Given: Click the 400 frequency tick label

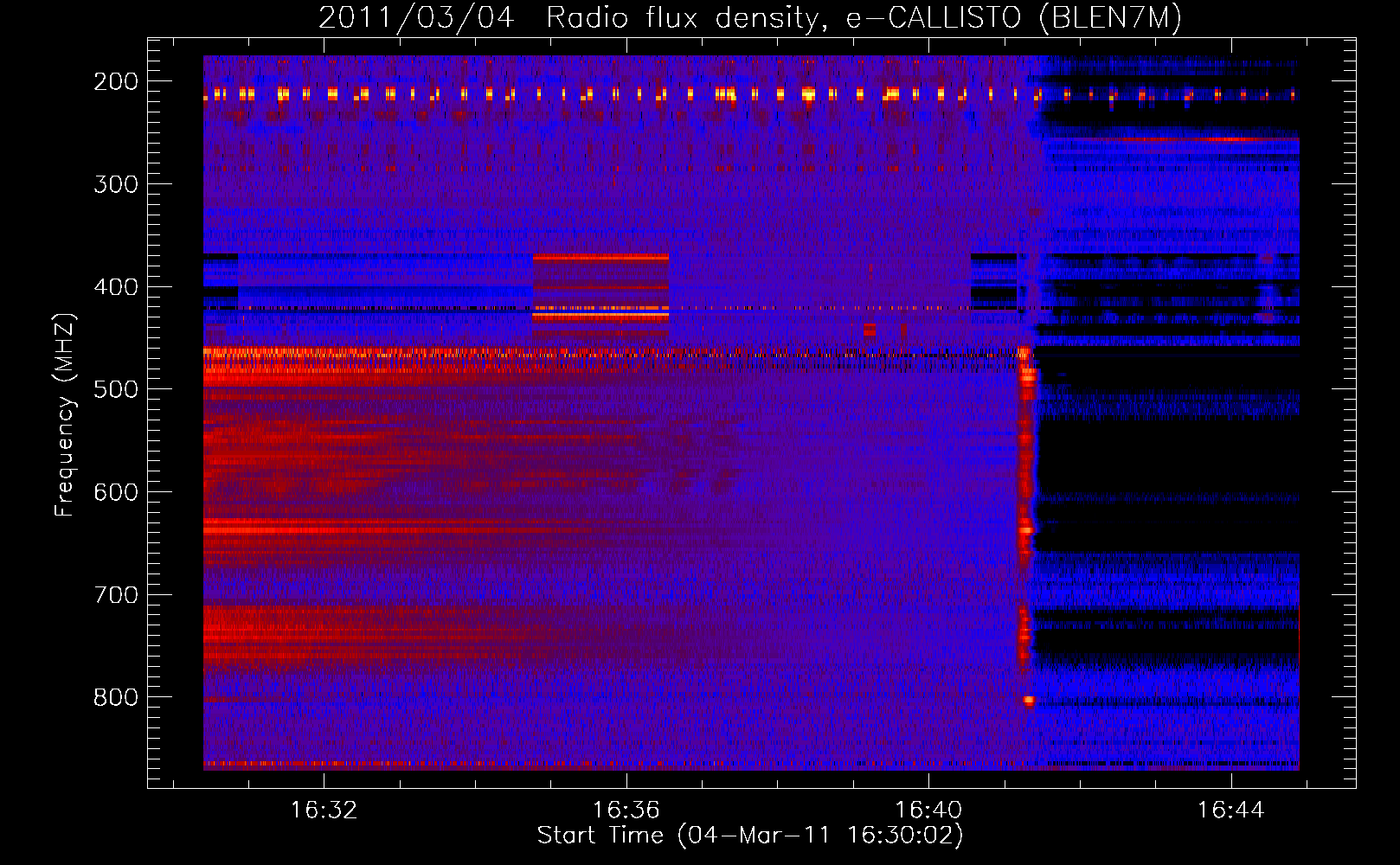Looking at the screenshot, I should tap(116, 287).
